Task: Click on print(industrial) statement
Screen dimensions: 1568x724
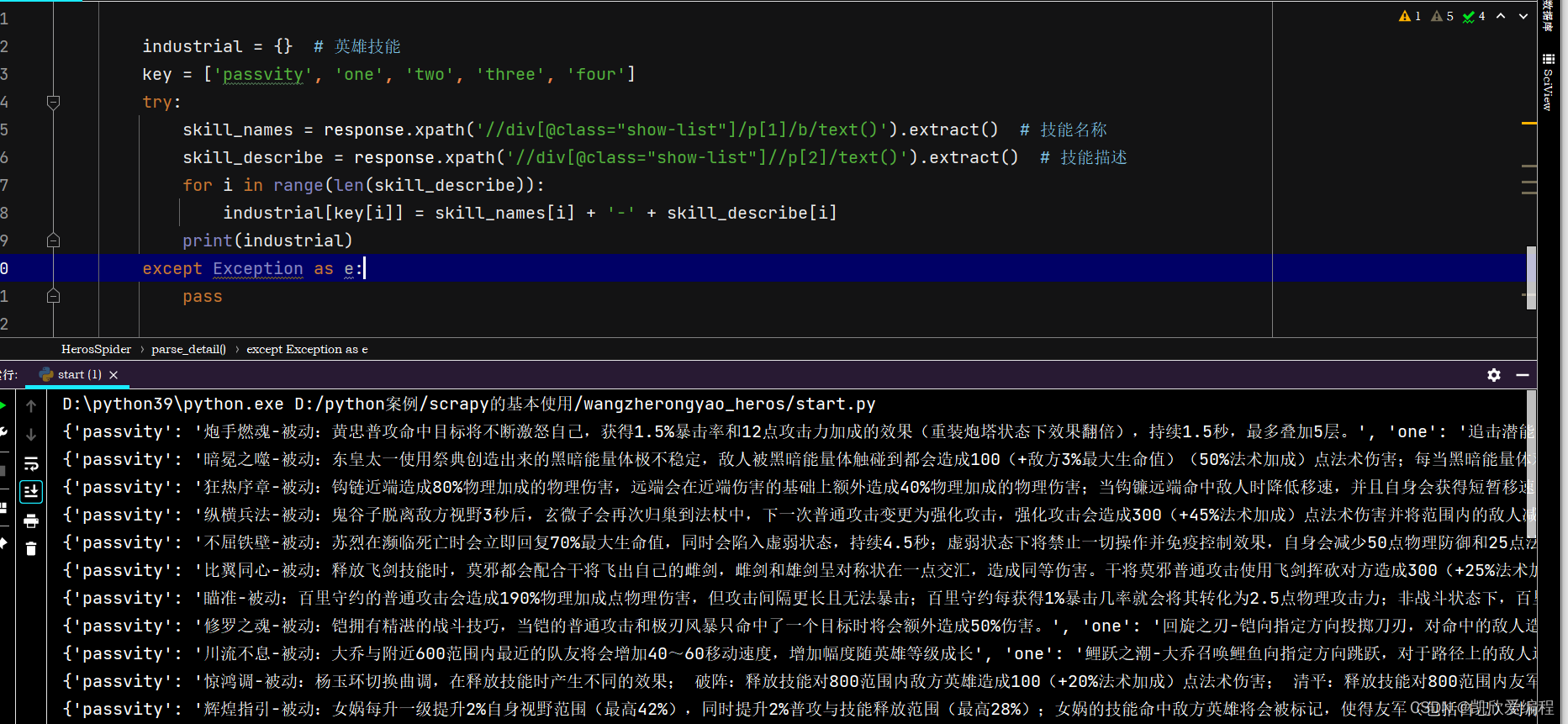Action: 267,240
